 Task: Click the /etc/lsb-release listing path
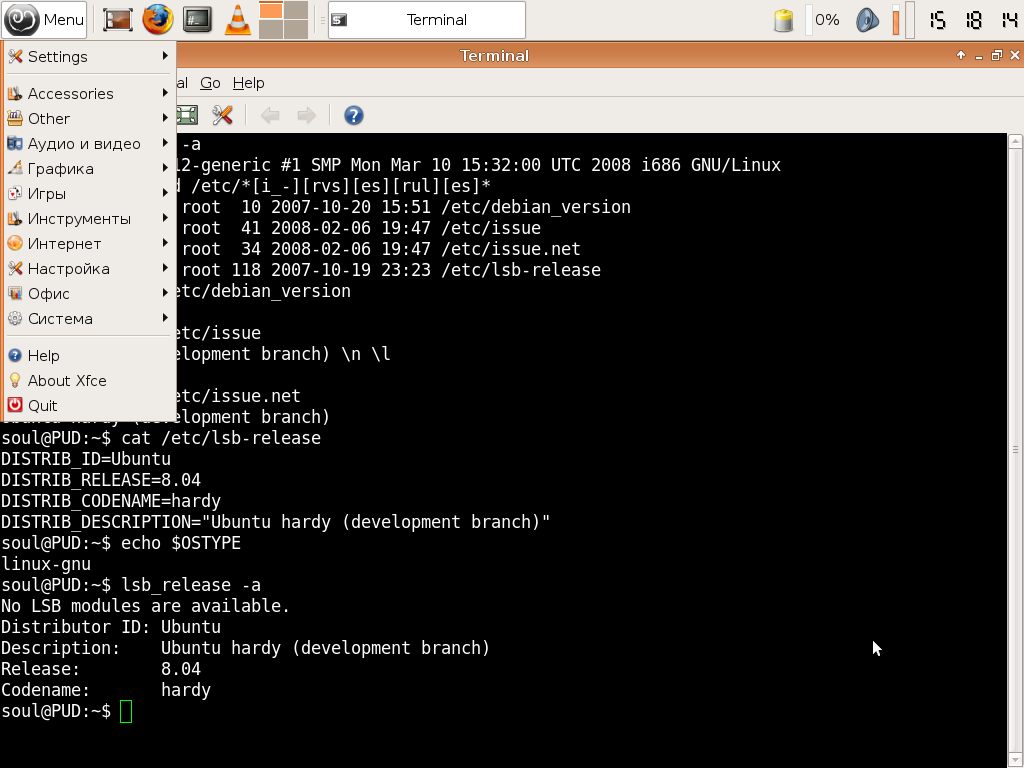click(521, 270)
